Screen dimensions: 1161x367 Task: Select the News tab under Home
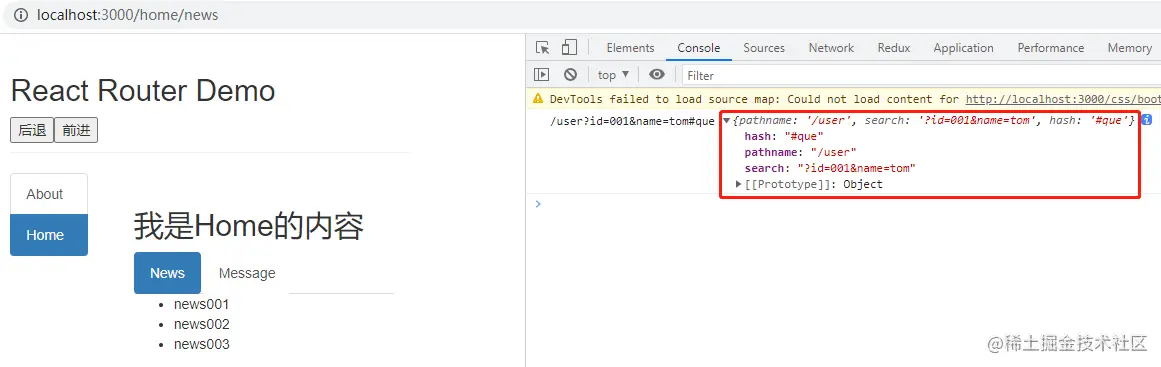(167, 273)
